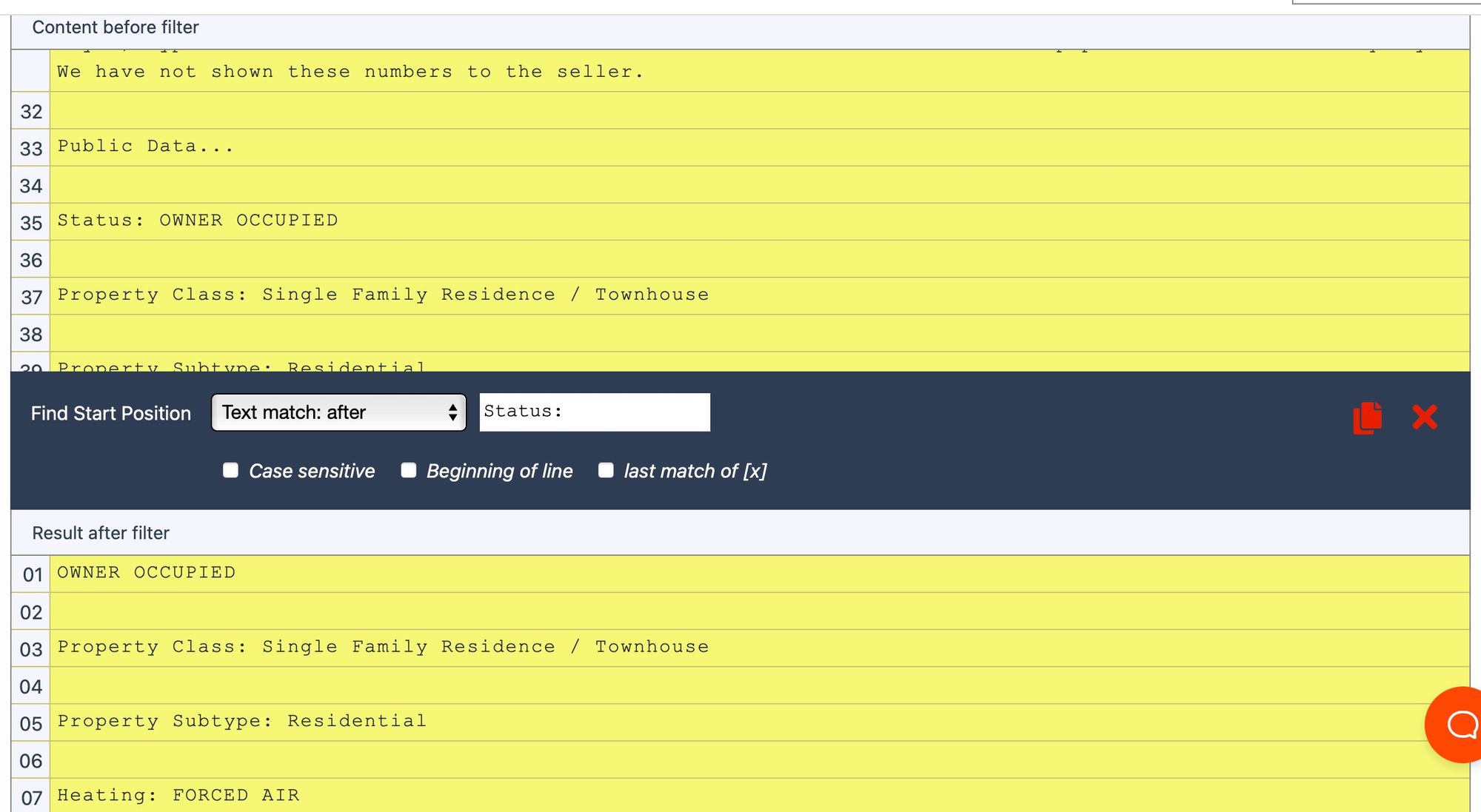Viewport: 1481px width, 812px height.
Task: Click line 35 Status: OWNER OCCUPIED
Action: (x=198, y=221)
